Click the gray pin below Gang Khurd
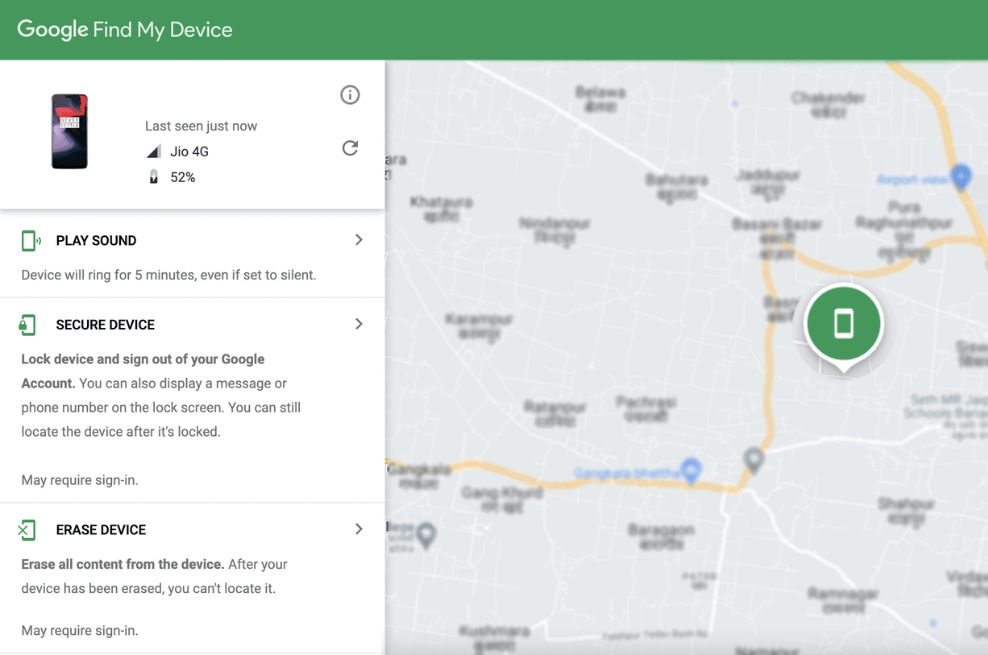The height and width of the screenshot is (655, 988). point(427,536)
